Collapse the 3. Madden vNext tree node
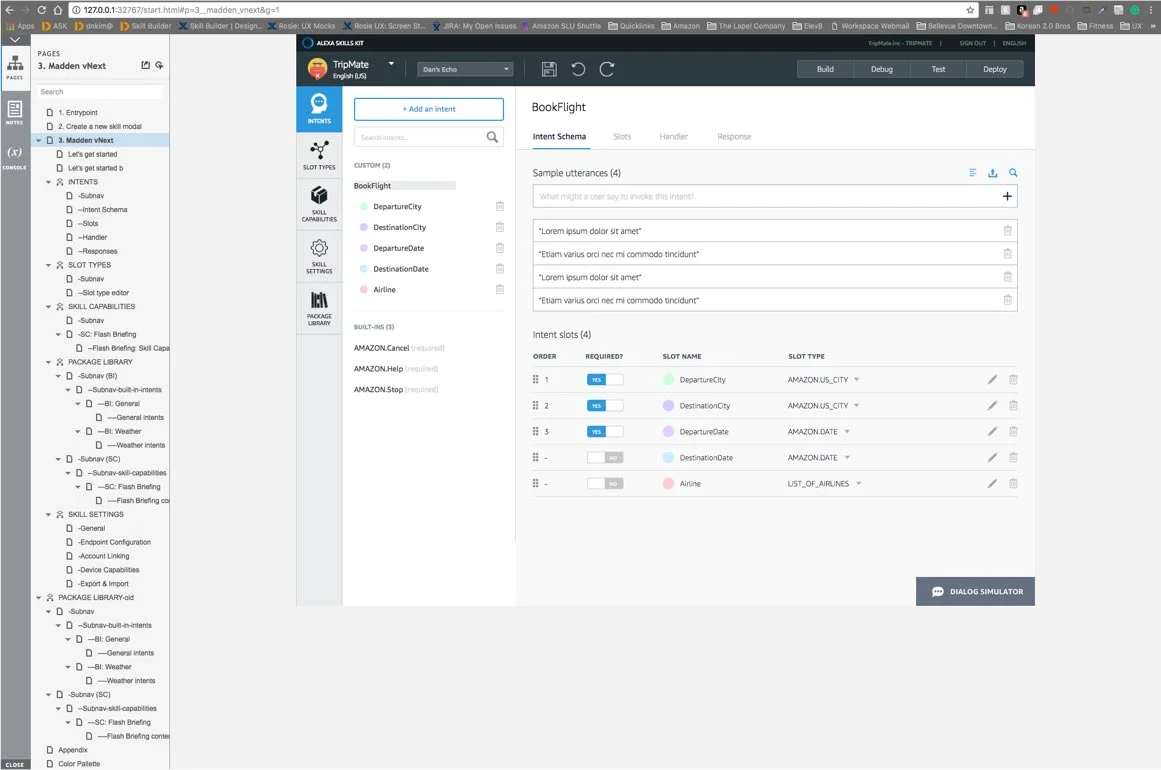The image size is (1161, 770). (x=39, y=141)
